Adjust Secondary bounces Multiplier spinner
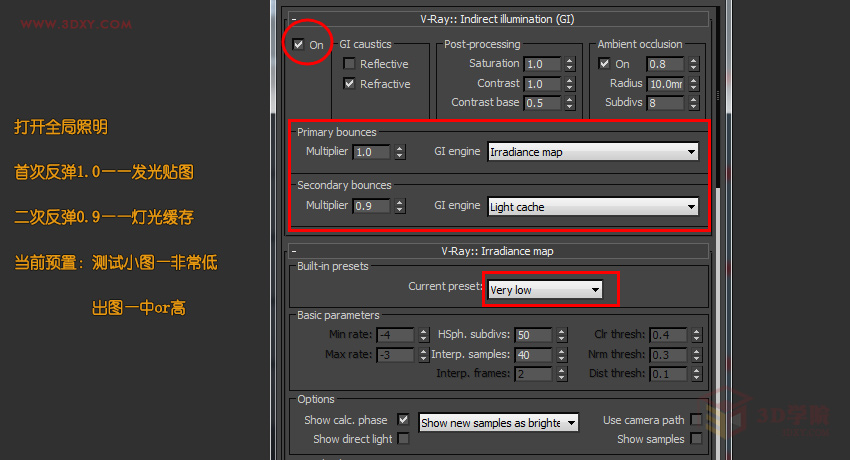 click(400, 206)
